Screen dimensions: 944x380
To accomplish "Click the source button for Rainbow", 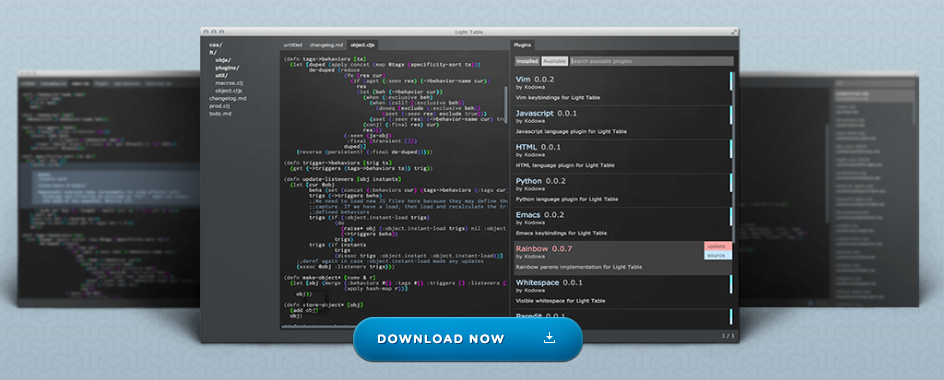I will pyautogui.click(x=718, y=255).
